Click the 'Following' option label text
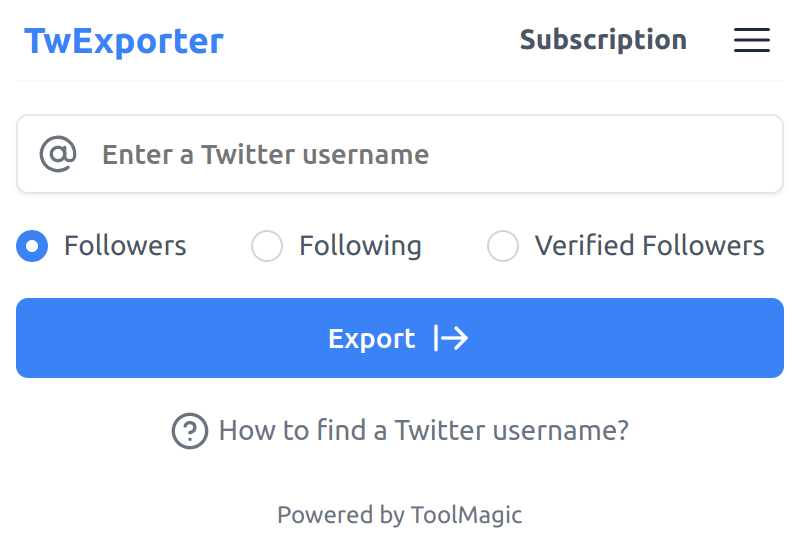The image size is (800, 547). tap(360, 246)
